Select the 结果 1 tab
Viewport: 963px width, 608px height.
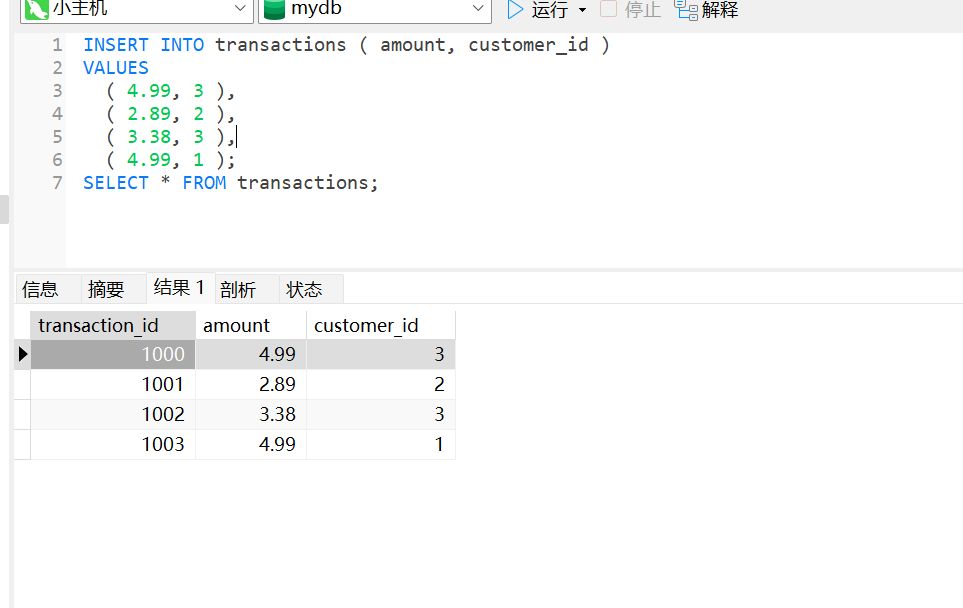(179, 288)
